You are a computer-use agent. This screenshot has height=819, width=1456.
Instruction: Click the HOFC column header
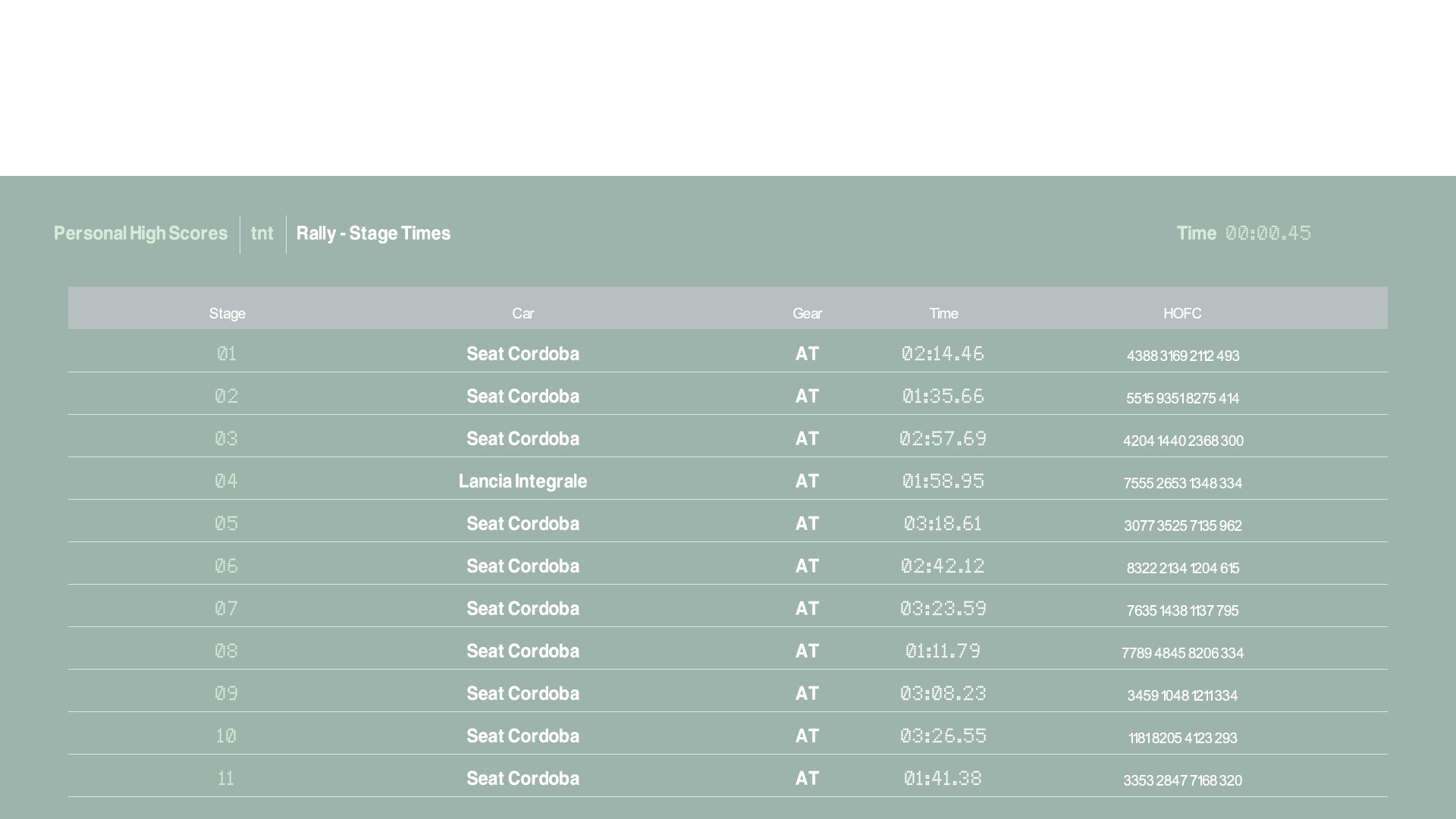click(x=1182, y=313)
